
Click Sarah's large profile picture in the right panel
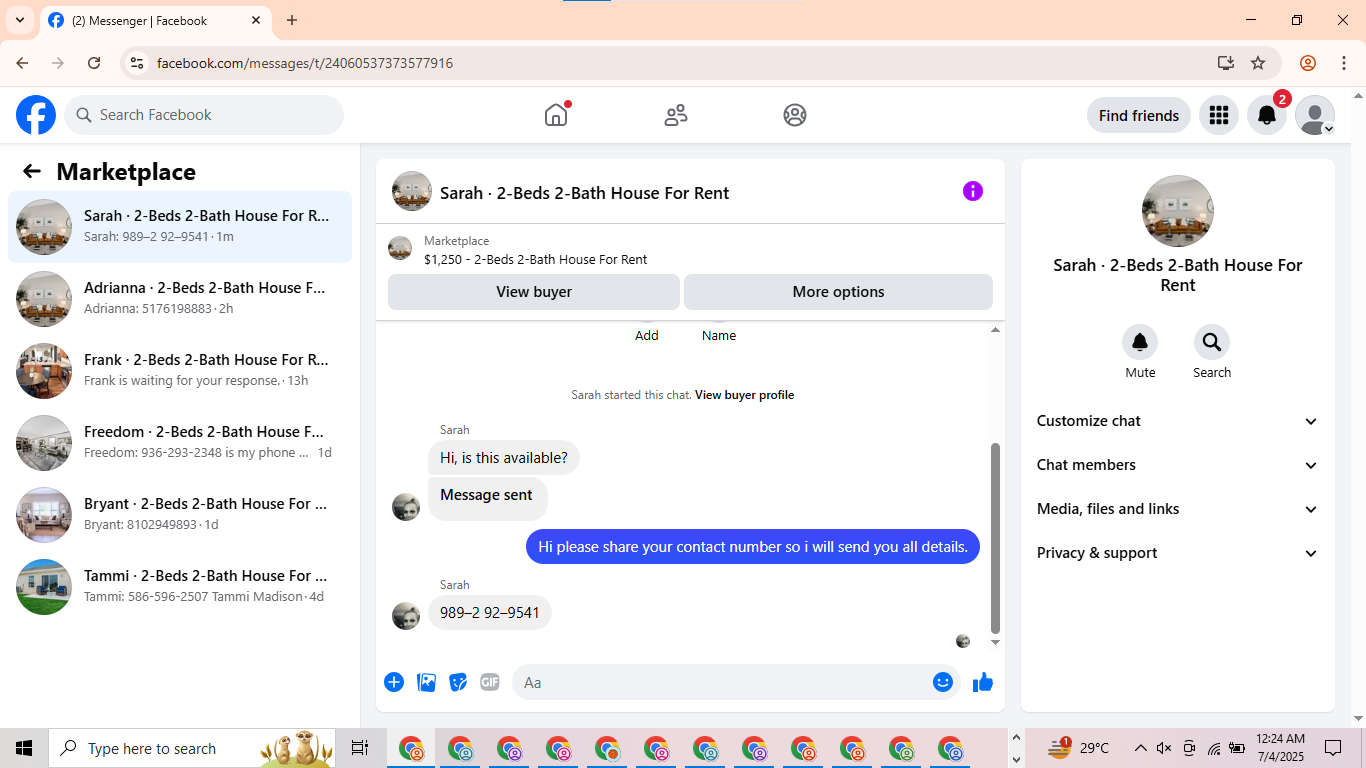point(1178,211)
